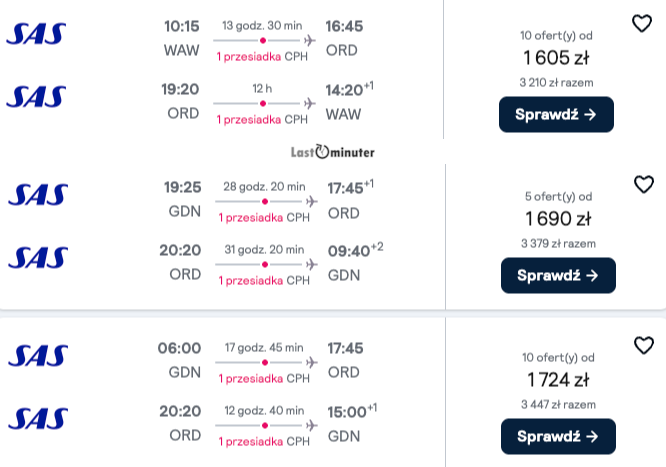Favorite the 1 690 zł GDN offer's heart icon

644,184
